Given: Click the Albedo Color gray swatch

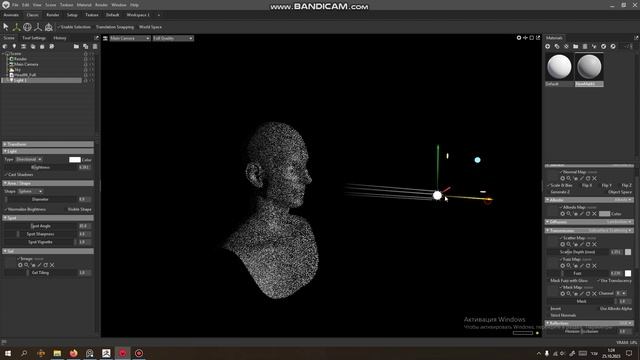Looking at the screenshot, I should [x=604, y=213].
